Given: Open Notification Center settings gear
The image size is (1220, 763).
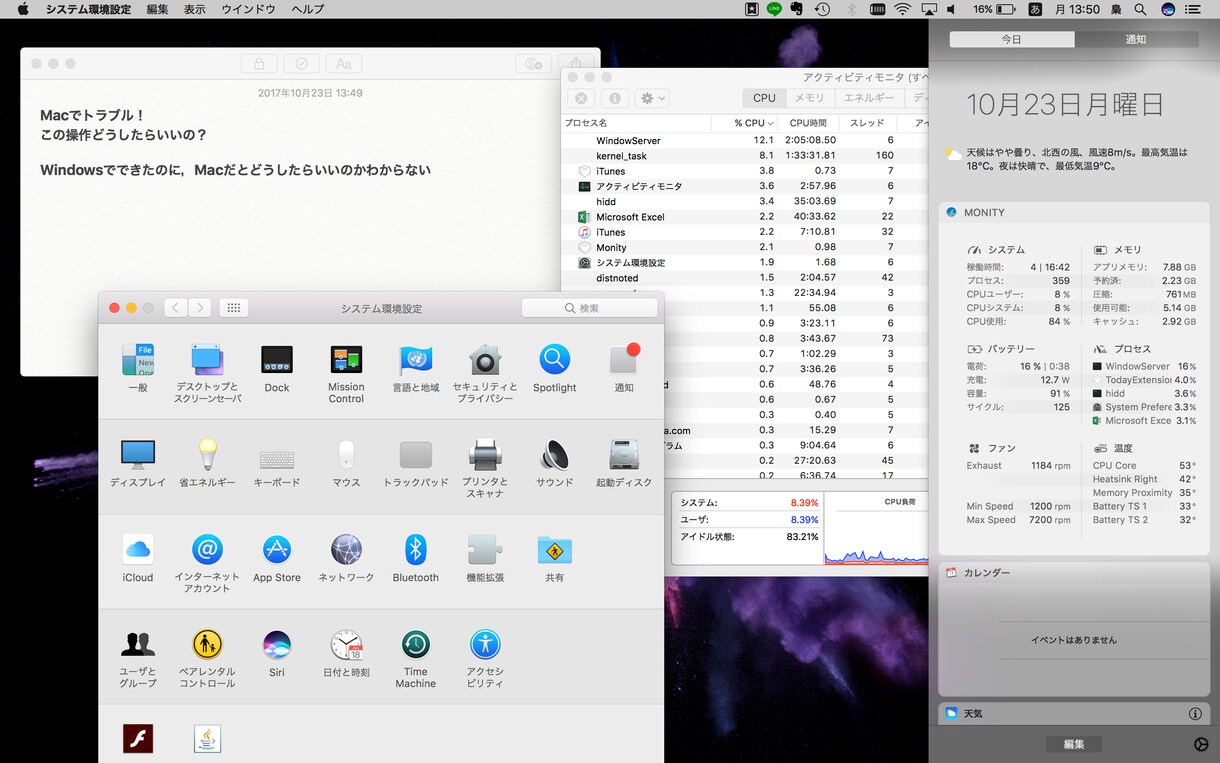Looking at the screenshot, I should click(x=1201, y=744).
